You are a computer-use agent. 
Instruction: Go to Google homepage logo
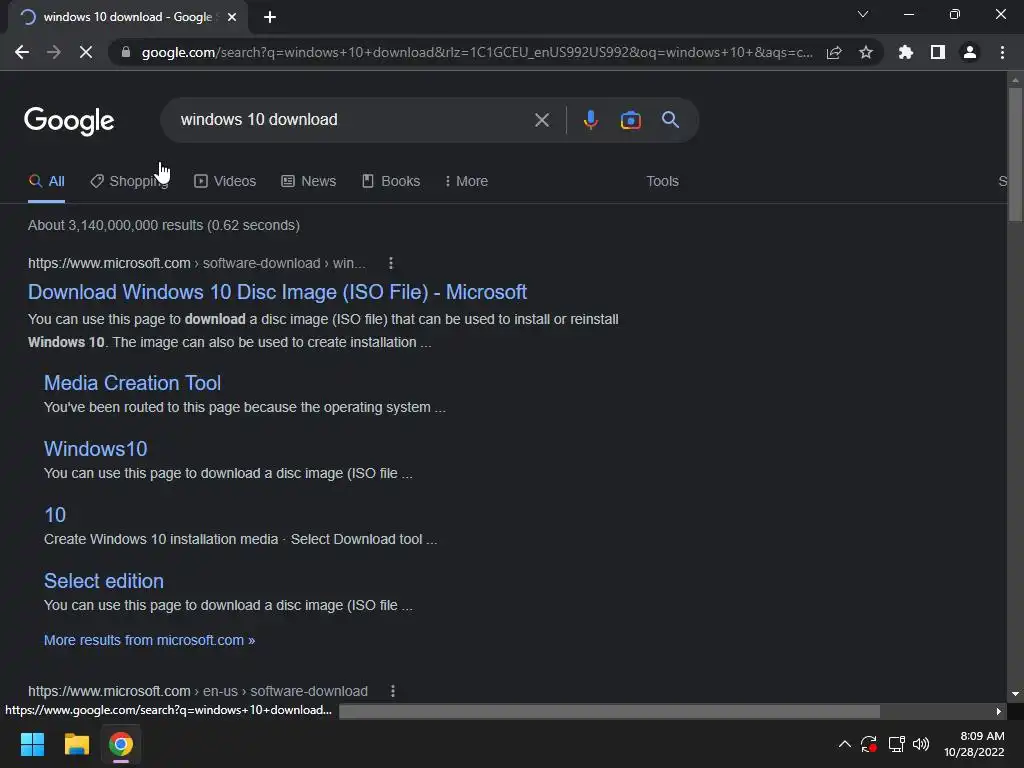pyautogui.click(x=69, y=120)
